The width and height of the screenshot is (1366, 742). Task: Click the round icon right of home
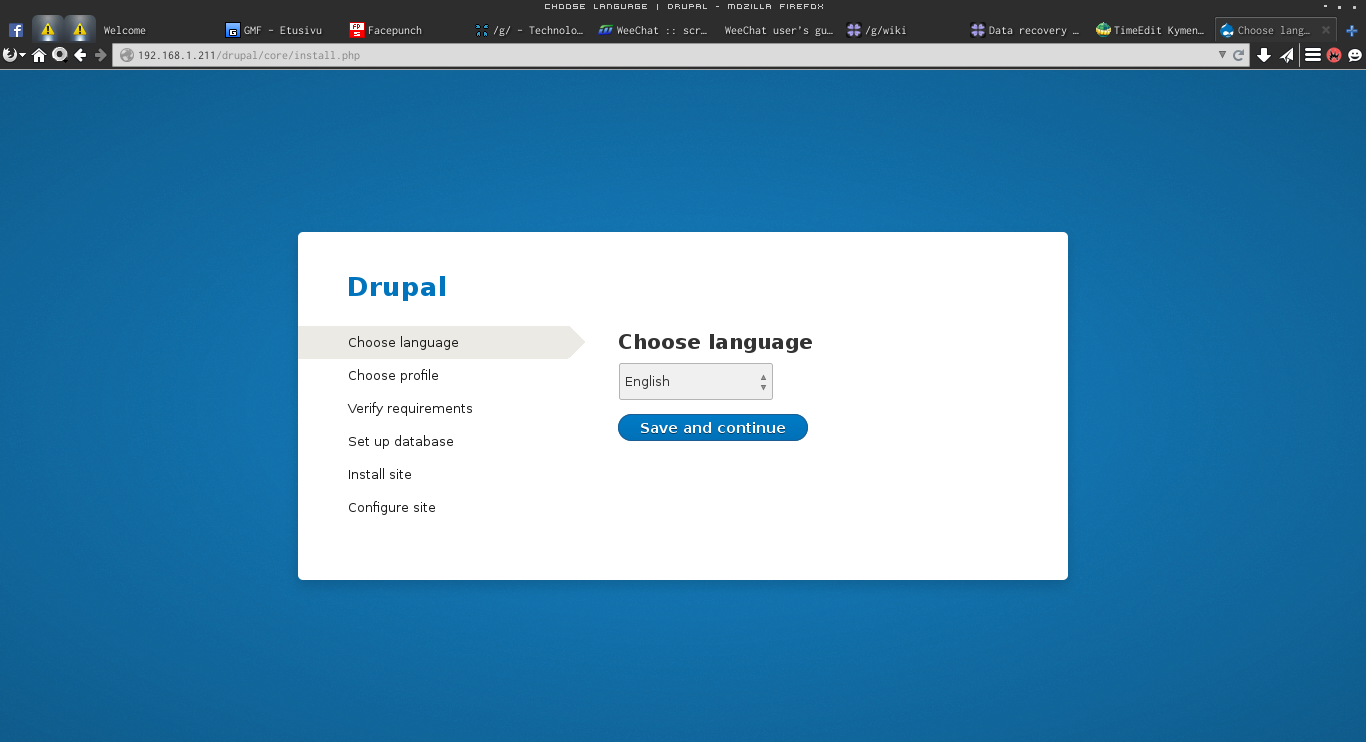59,55
